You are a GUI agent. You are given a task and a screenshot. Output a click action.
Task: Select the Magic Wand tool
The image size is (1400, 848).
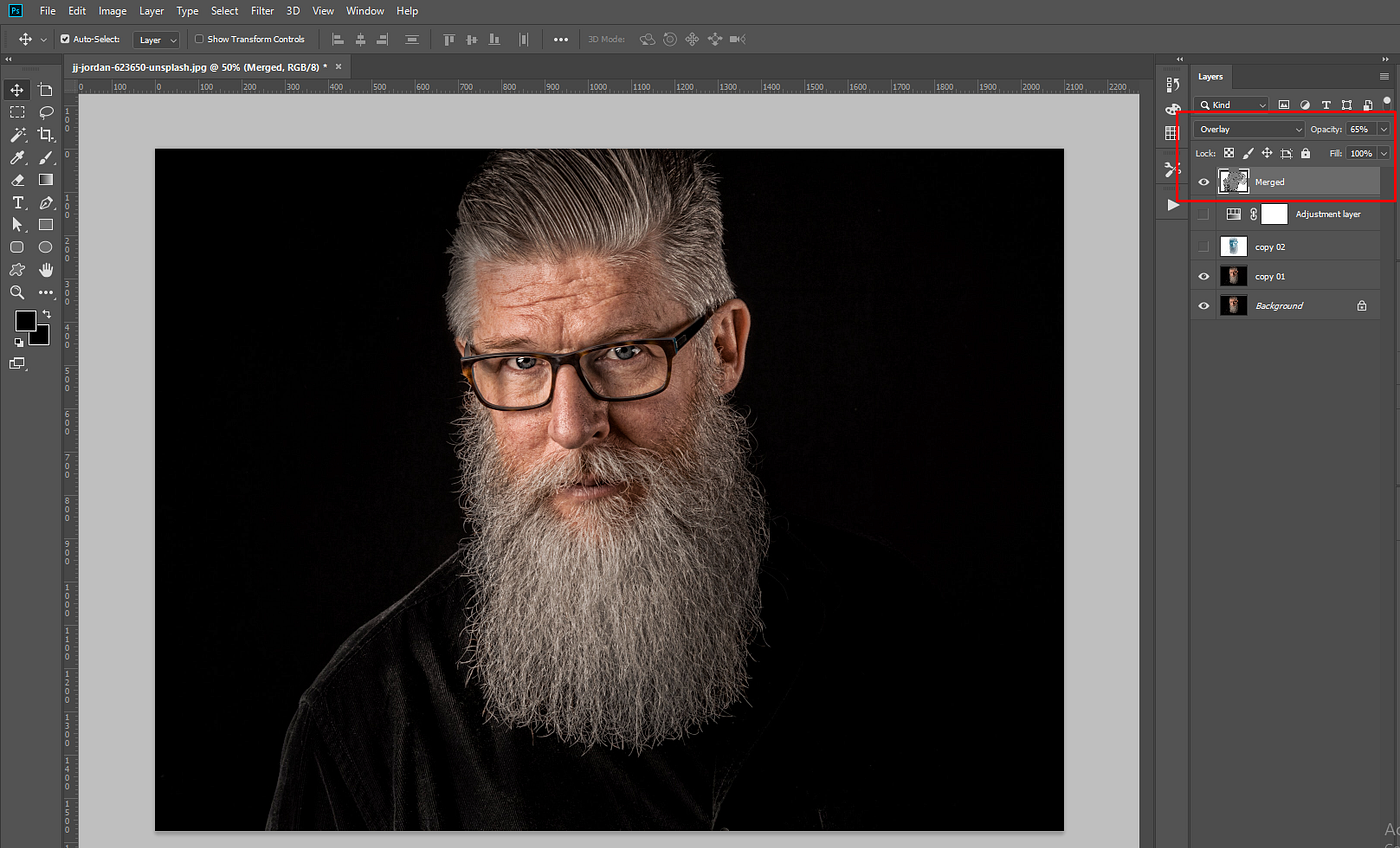[x=17, y=135]
